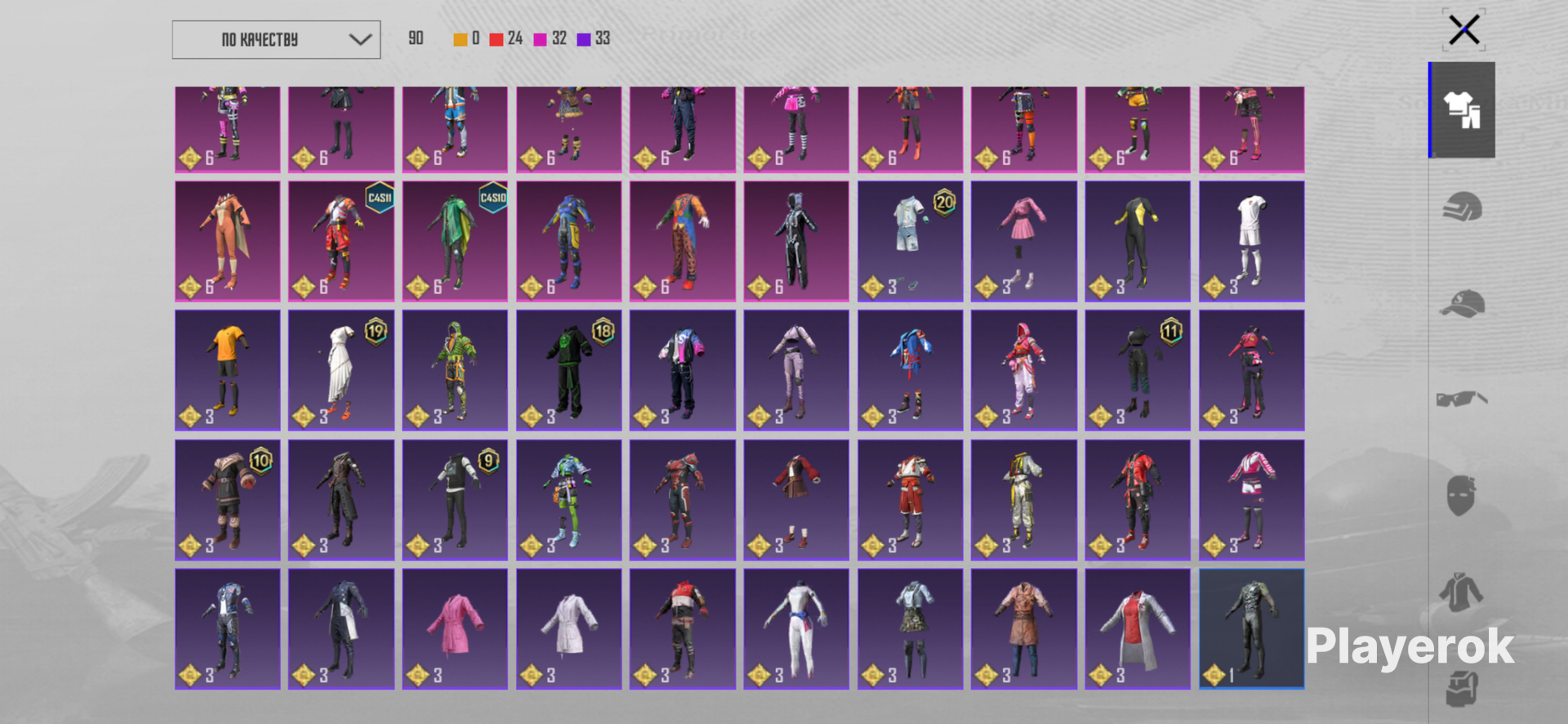Choose the white dress with badge 19
This screenshot has height=724, width=1568.
(341, 370)
